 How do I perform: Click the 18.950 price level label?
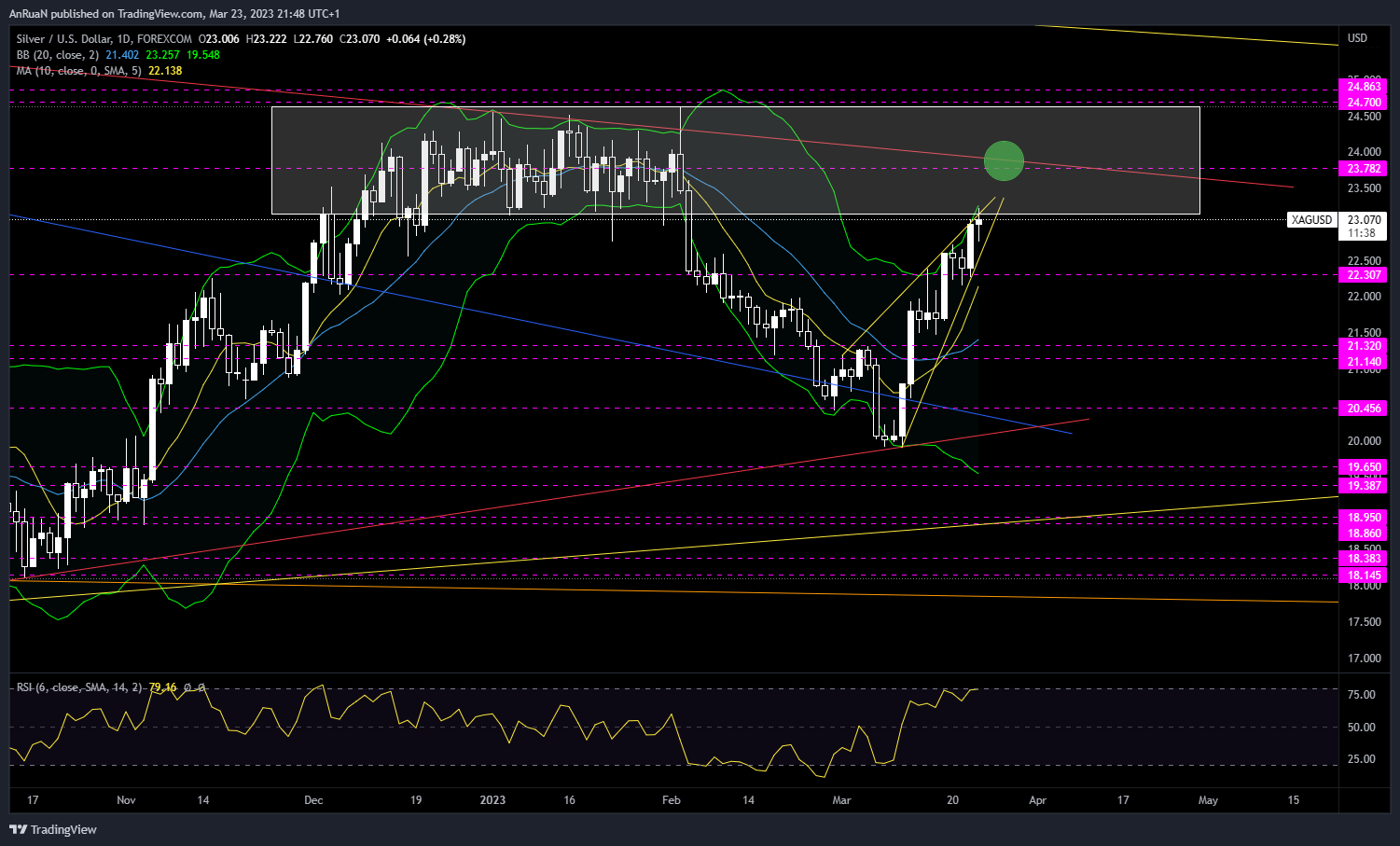pyautogui.click(x=1365, y=518)
